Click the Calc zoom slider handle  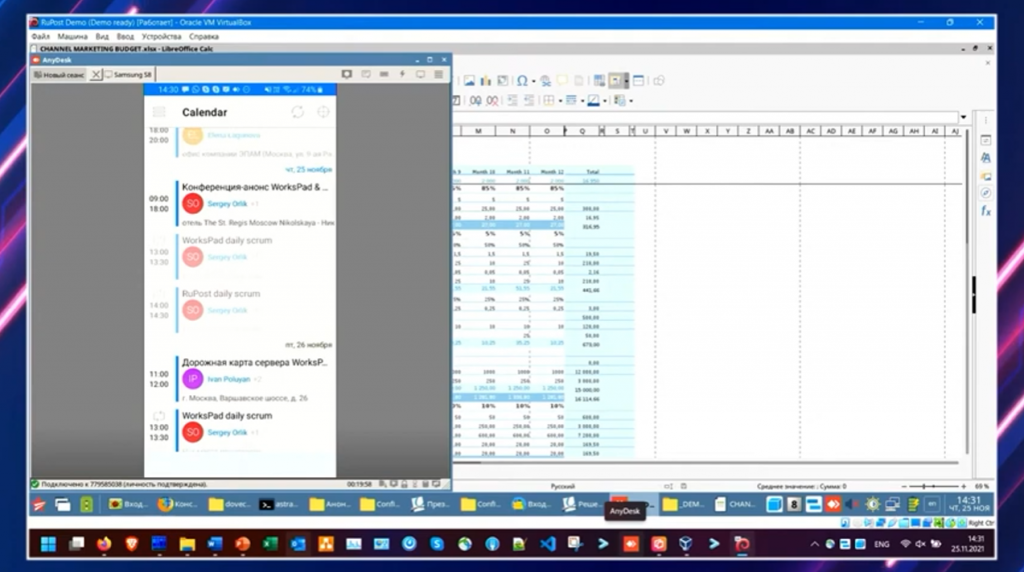click(924, 486)
